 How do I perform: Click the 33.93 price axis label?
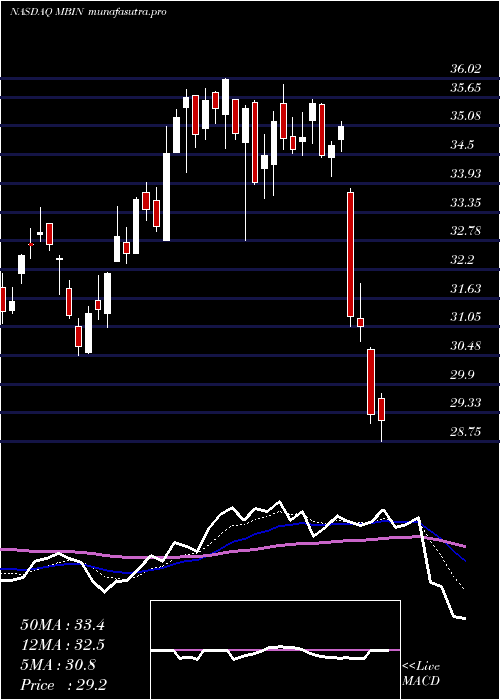[x=466, y=173]
